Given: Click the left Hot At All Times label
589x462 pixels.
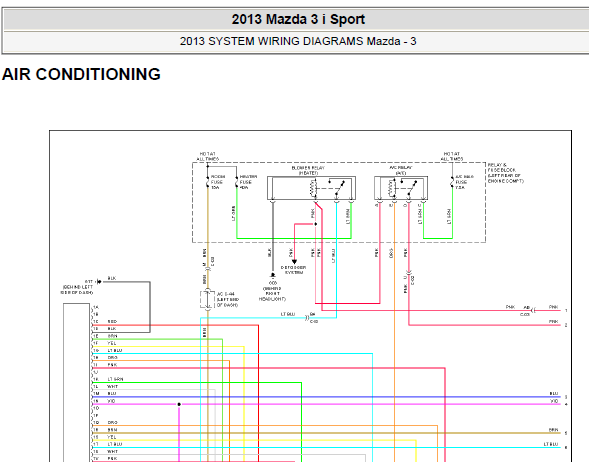Looking at the screenshot, I should [x=207, y=156].
